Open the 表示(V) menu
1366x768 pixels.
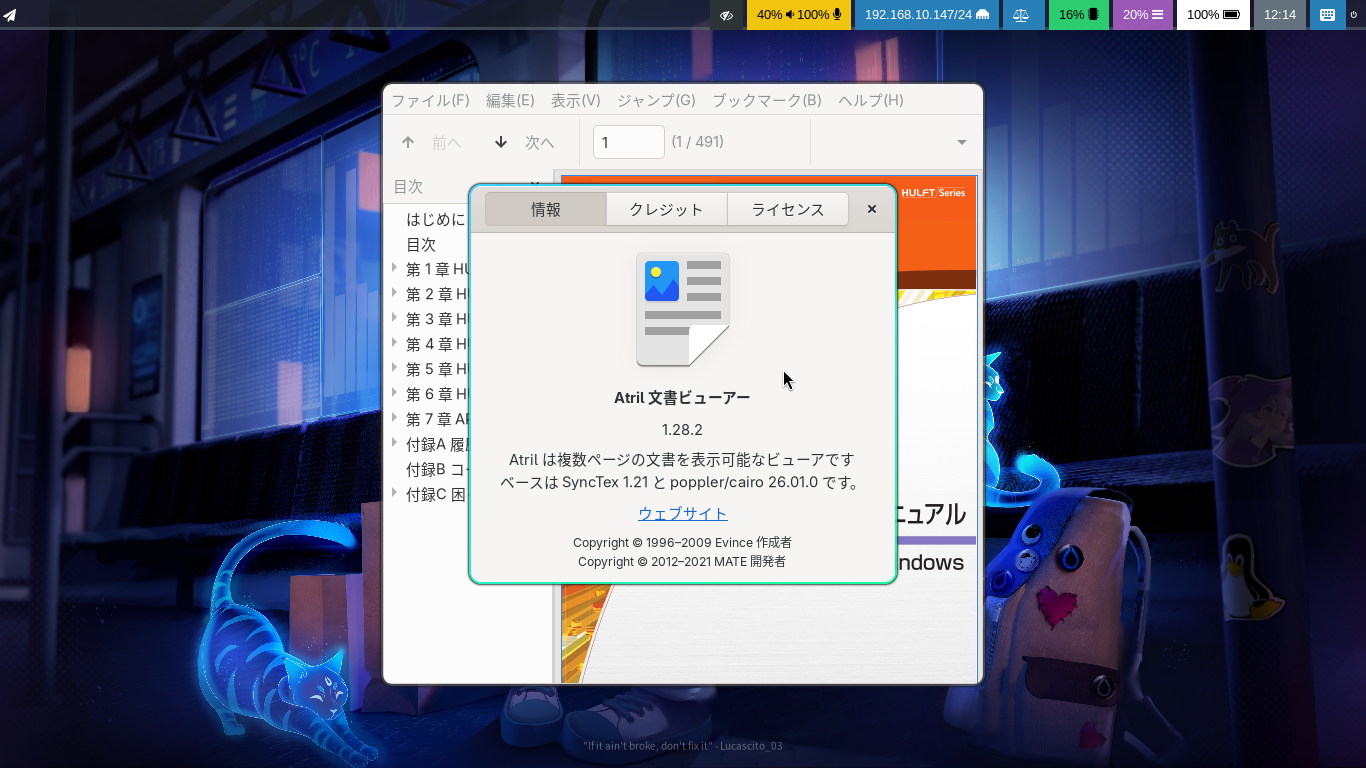(576, 100)
